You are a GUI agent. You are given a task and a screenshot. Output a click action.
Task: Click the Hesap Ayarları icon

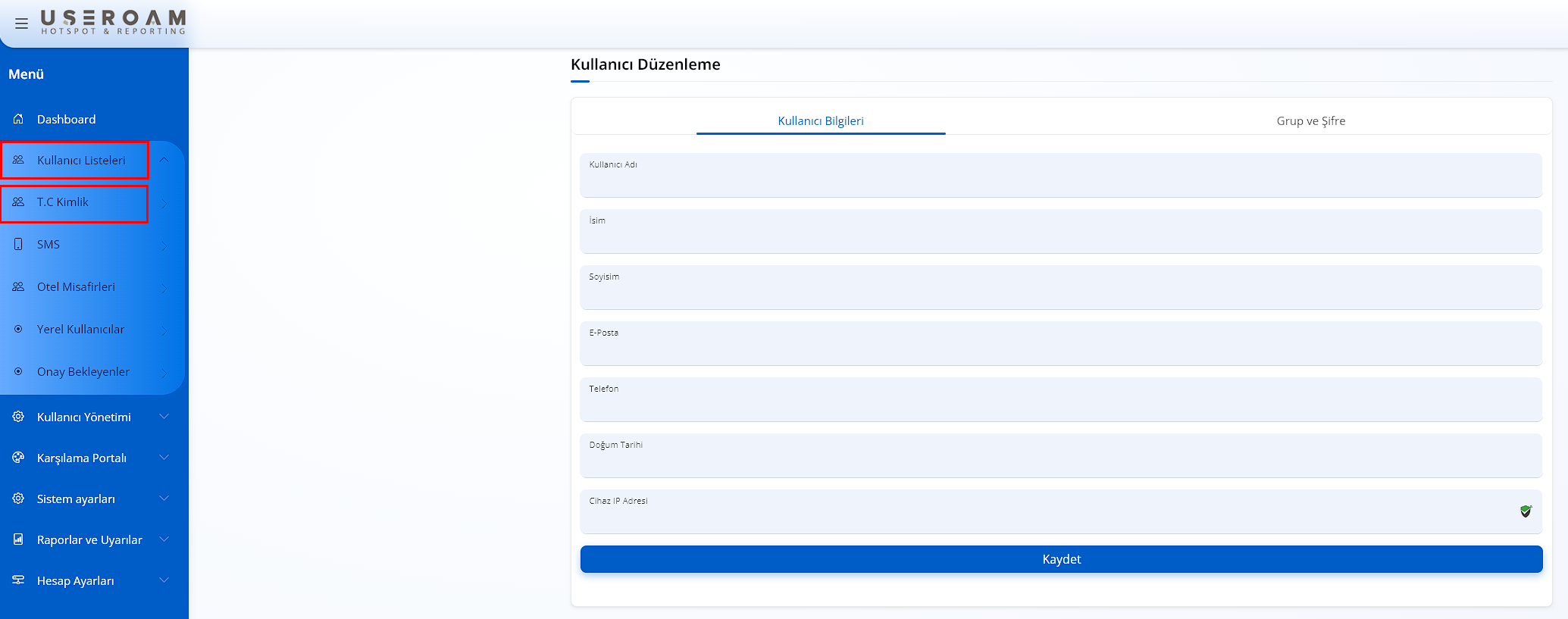18,580
